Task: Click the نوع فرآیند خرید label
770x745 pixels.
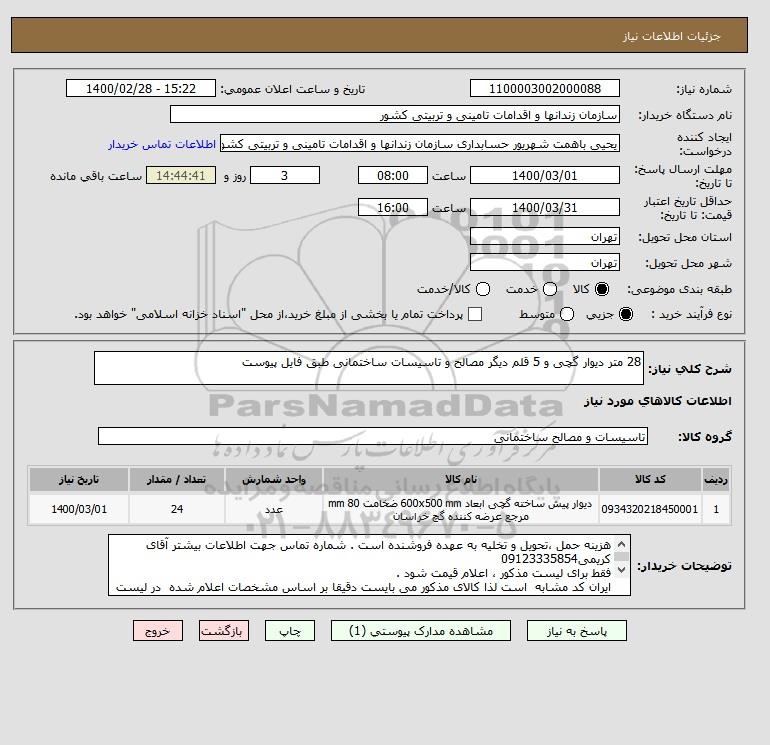Action: click(x=691, y=314)
